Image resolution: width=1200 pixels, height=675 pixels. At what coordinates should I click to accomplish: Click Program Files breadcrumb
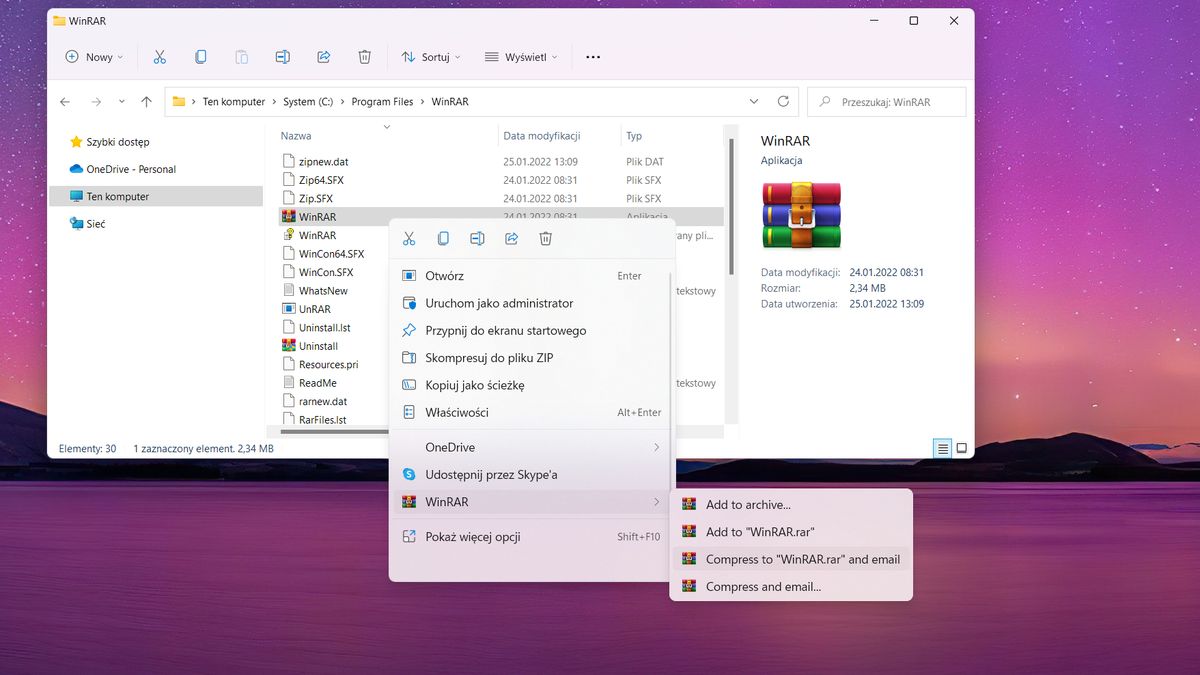point(383,102)
